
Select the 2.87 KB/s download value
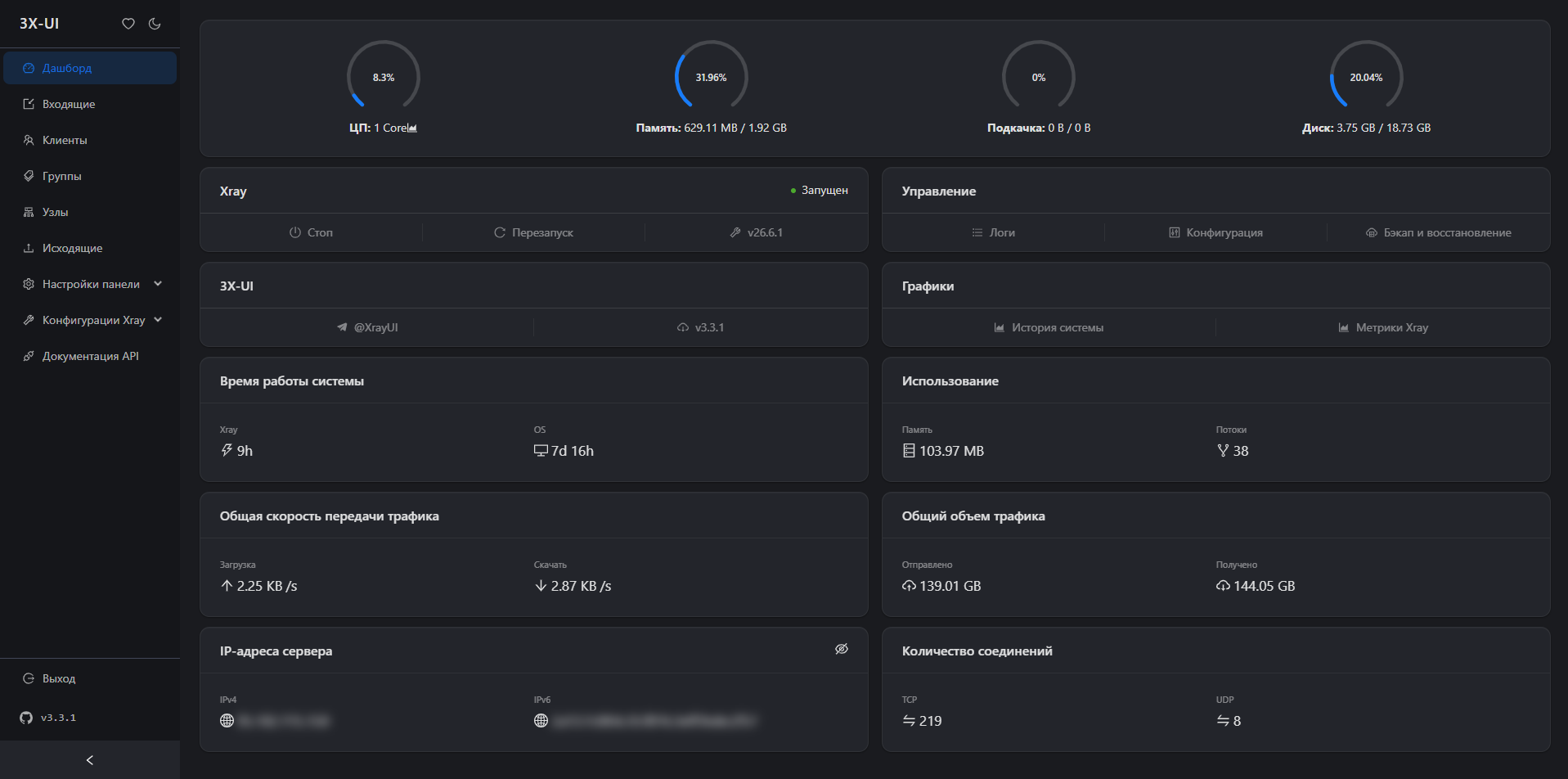[x=582, y=586]
